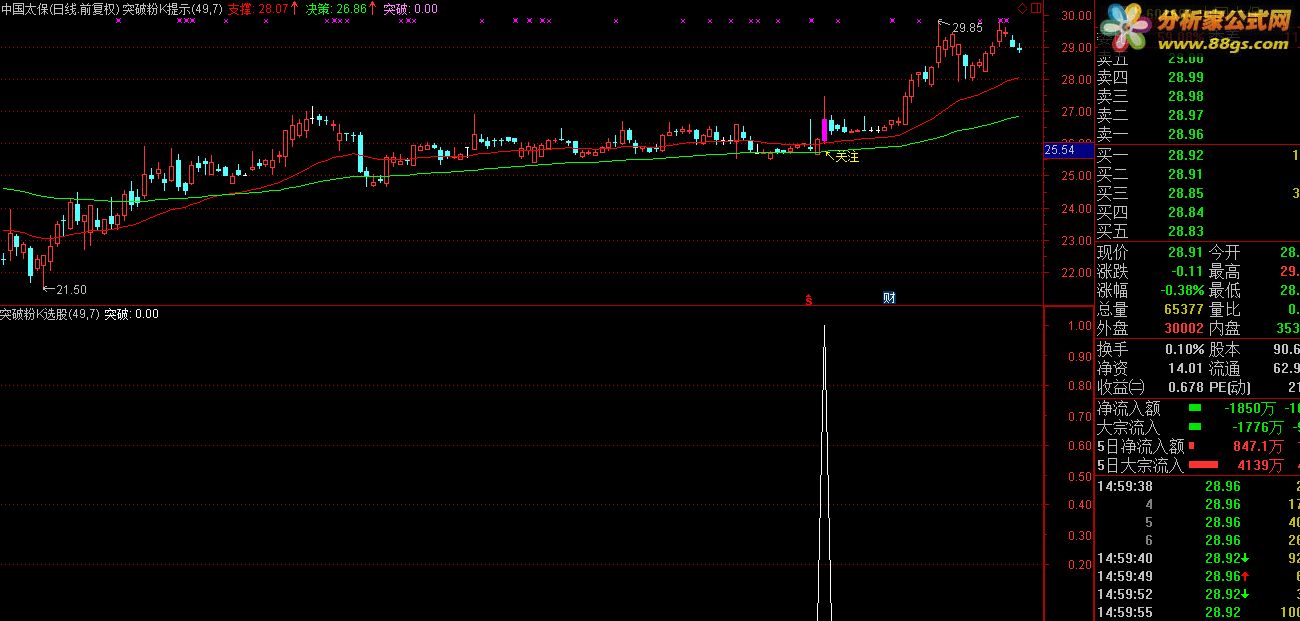Image resolution: width=1300 pixels, height=621 pixels.
Task: Click the 14:59:38 trade tick row
Action: (x=1197, y=487)
